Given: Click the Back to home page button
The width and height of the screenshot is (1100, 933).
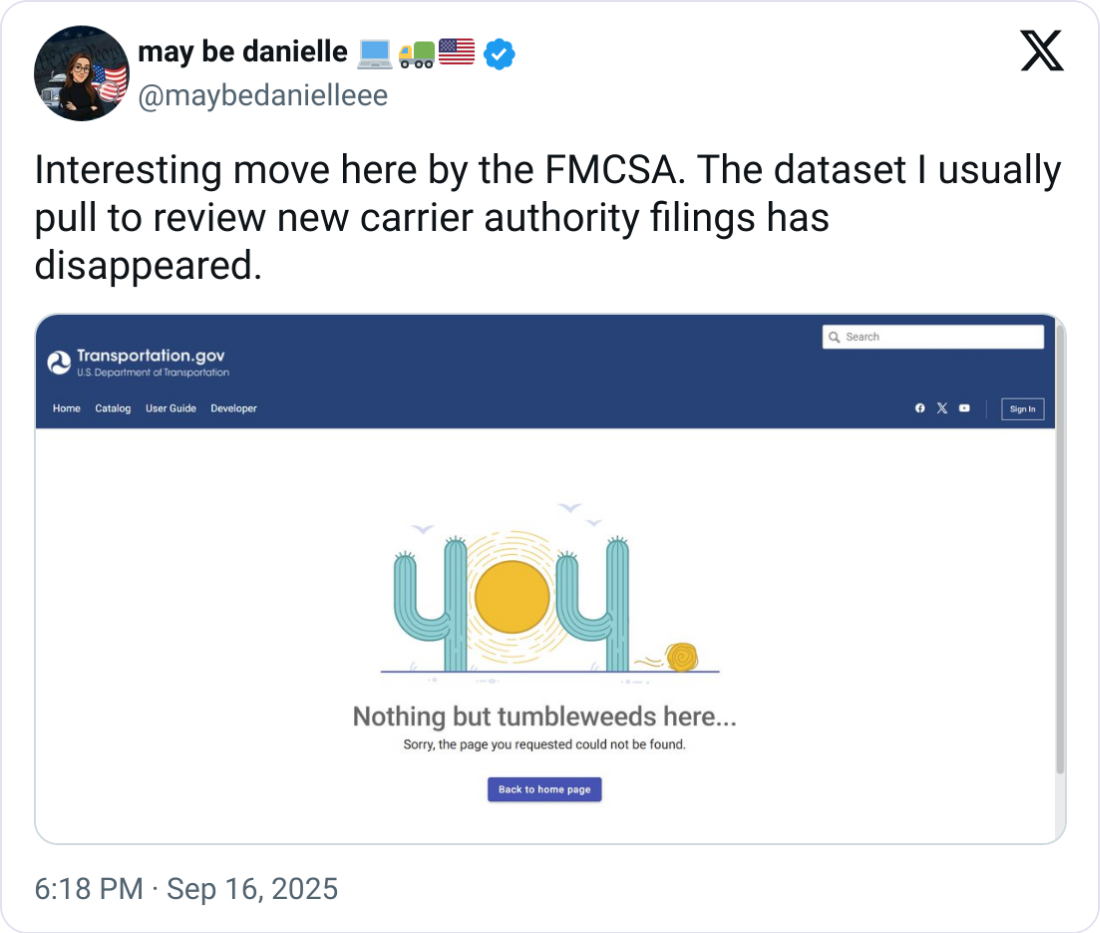Looking at the screenshot, I should point(545,789).
